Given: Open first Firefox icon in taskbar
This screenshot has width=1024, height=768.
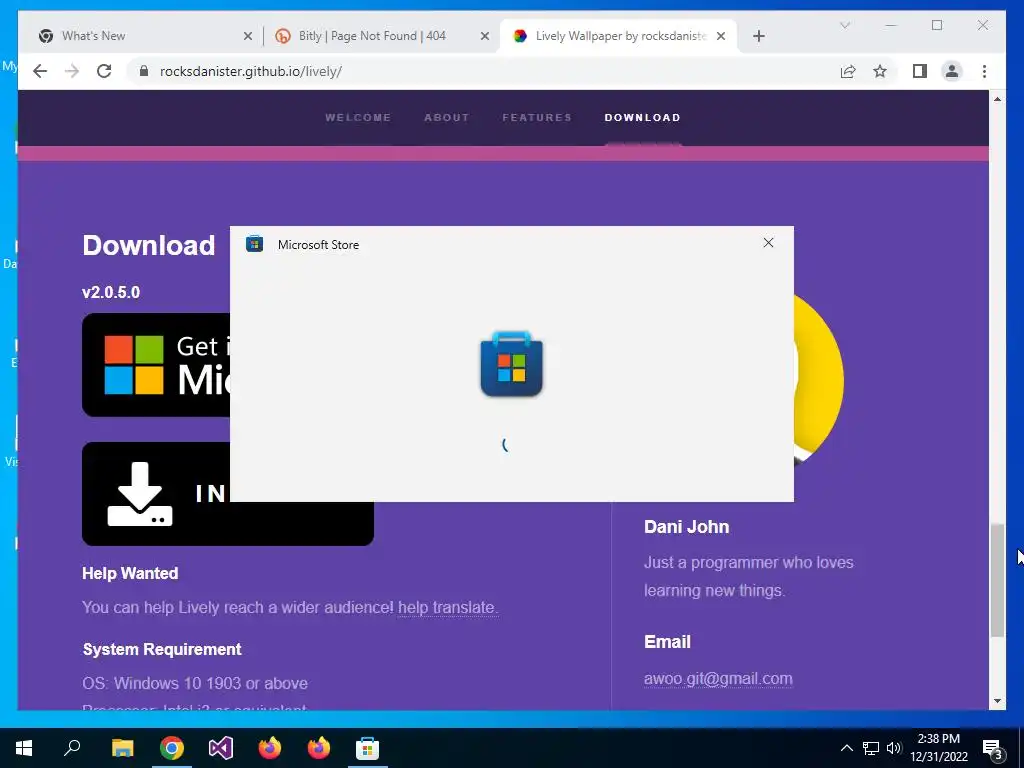Looking at the screenshot, I should click(x=270, y=748).
